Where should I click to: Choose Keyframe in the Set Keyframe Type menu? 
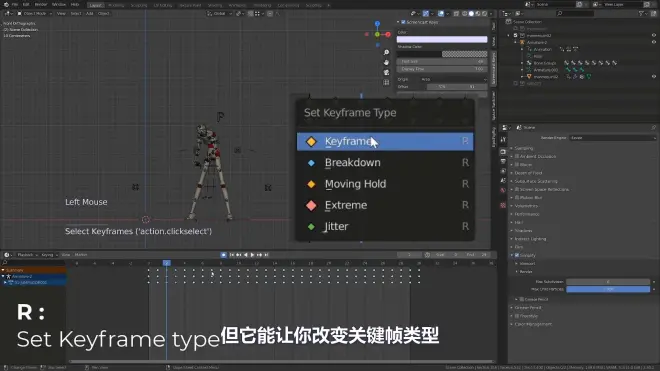click(x=385, y=141)
